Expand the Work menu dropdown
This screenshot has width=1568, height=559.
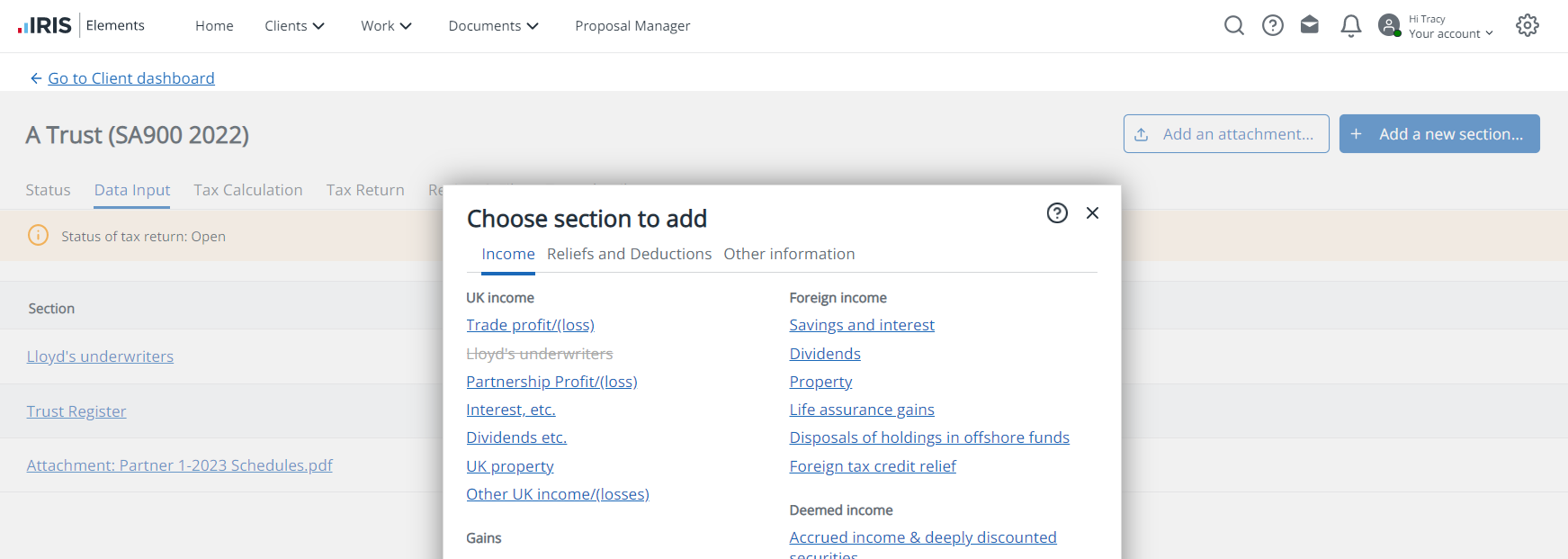[386, 26]
